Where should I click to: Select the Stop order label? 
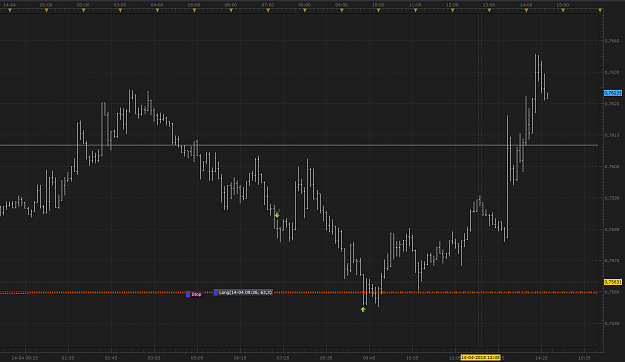(197, 294)
